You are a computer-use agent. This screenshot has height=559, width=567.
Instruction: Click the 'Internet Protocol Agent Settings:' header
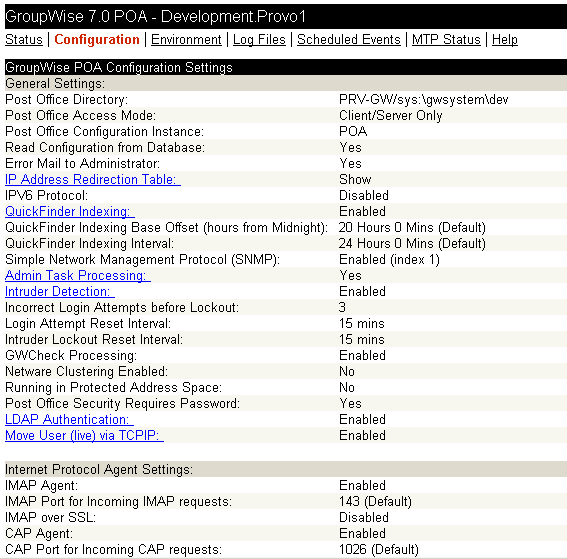(99, 469)
